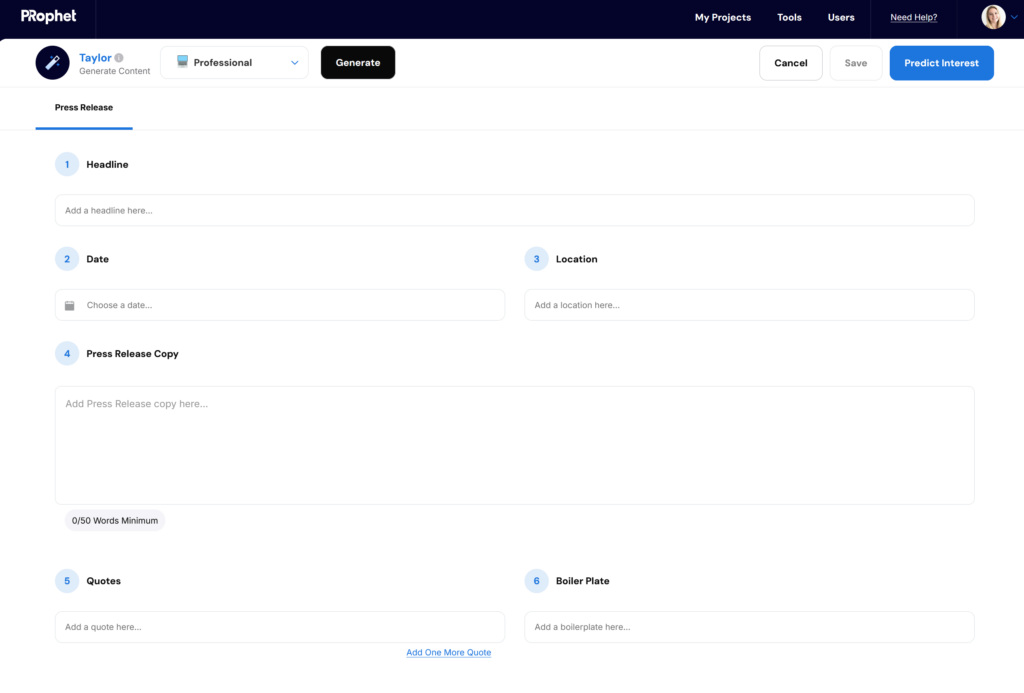Image resolution: width=1024 pixels, height=693 pixels.
Task: Focus the quote input field
Action: pyautogui.click(x=280, y=627)
